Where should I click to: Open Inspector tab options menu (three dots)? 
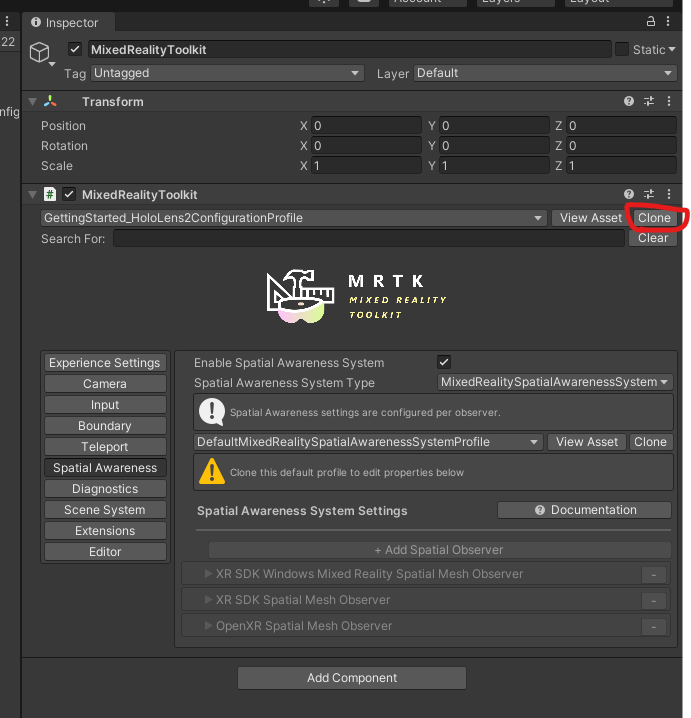tap(668, 22)
